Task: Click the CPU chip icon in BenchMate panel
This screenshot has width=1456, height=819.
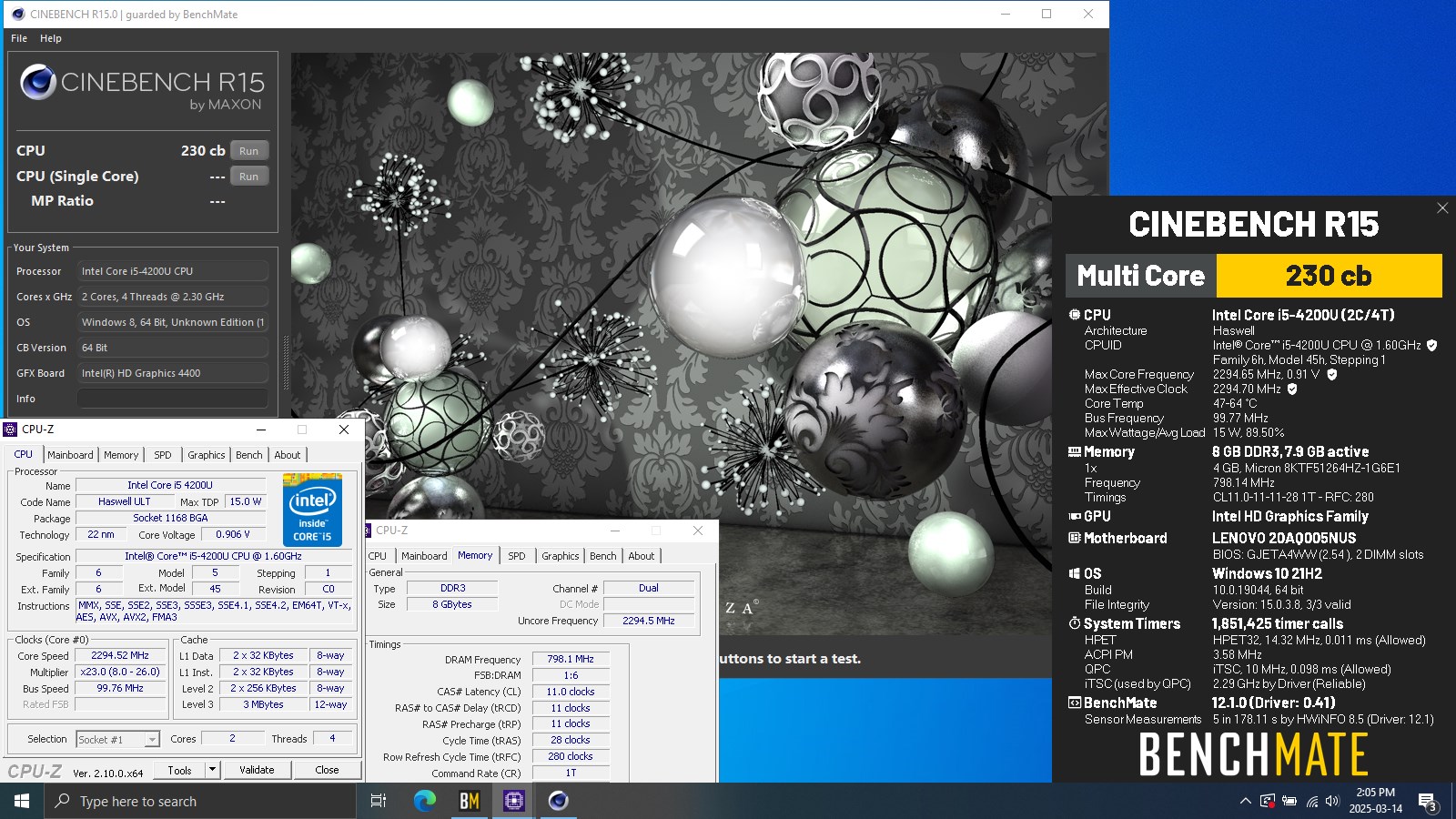Action: pyautogui.click(x=1074, y=315)
